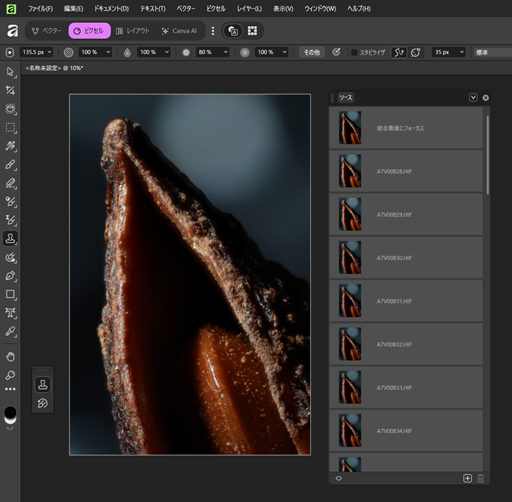Select the Flood Fill tool

click(x=10, y=257)
